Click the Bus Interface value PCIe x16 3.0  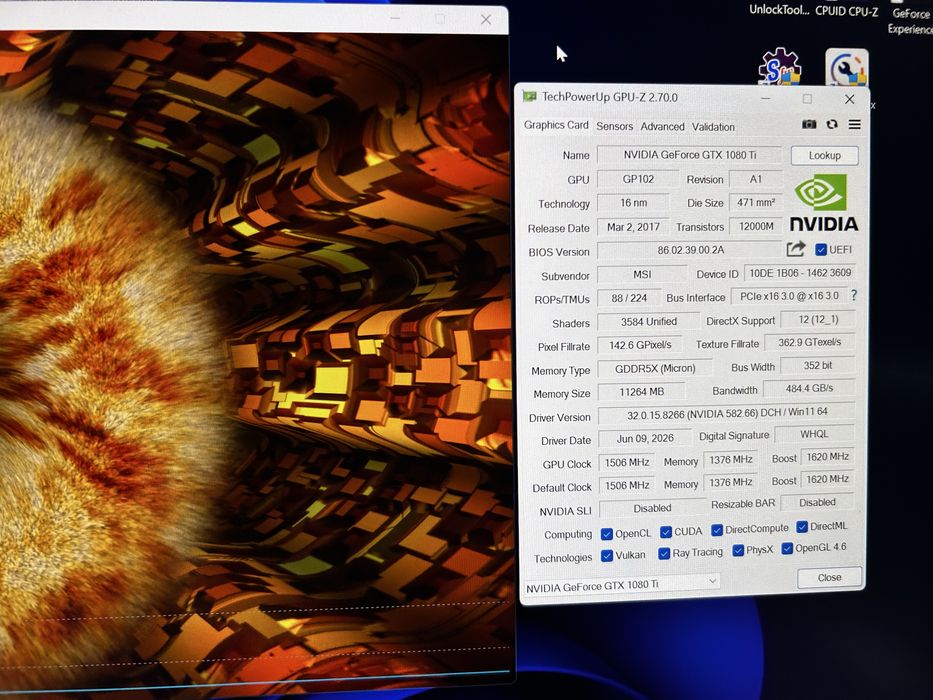coord(789,296)
